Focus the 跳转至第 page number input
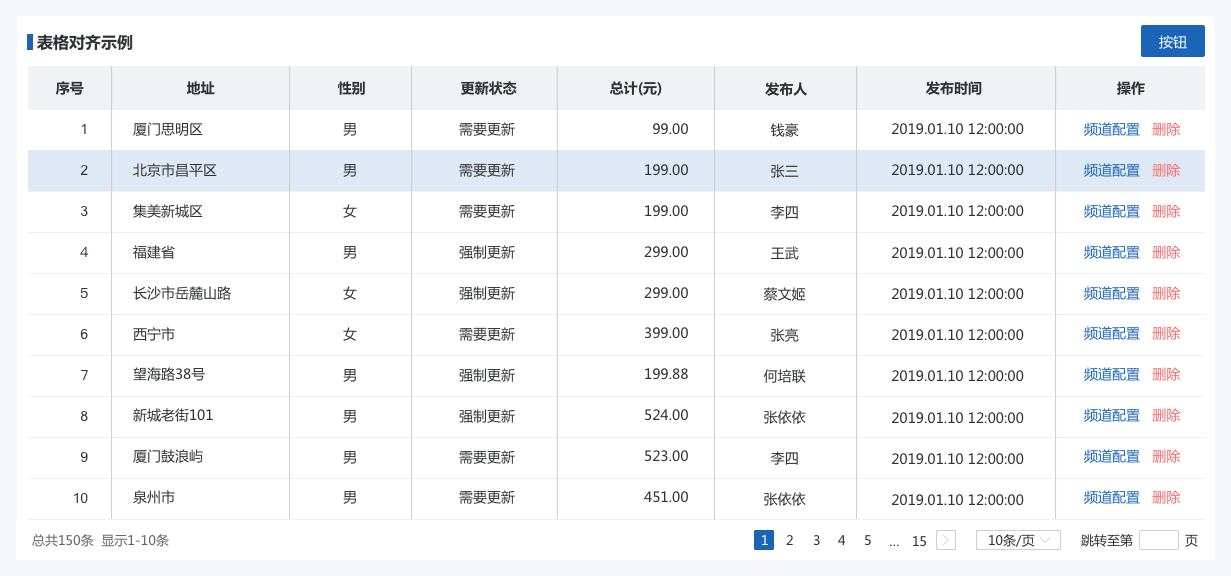 (1159, 540)
